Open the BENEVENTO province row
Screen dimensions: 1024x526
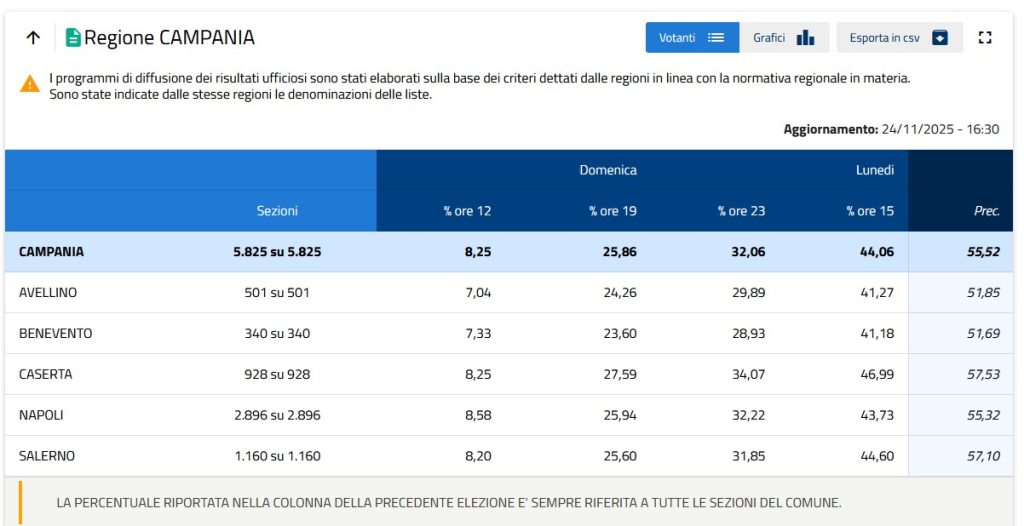click(55, 334)
